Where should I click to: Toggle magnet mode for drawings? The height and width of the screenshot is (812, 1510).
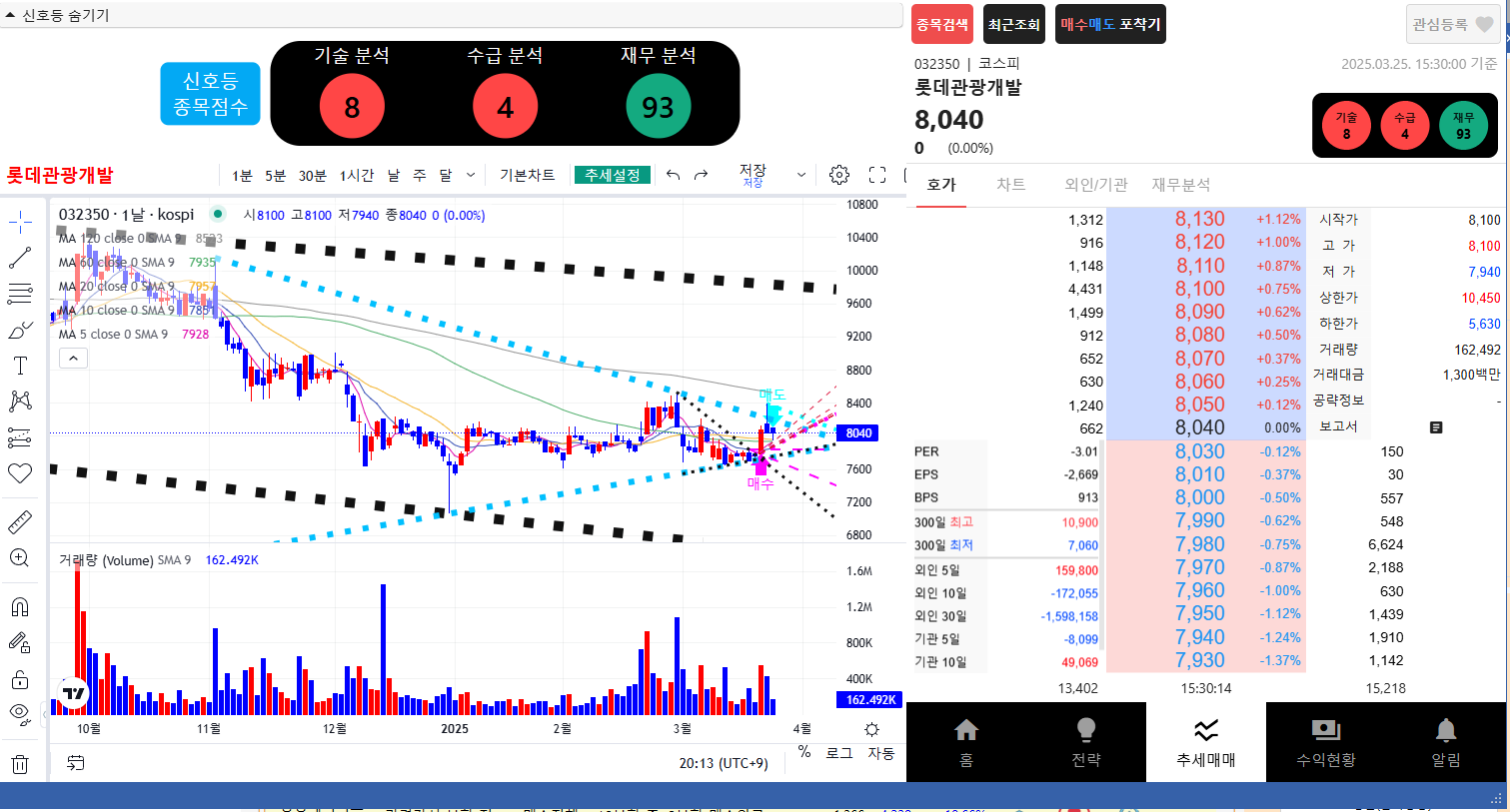click(x=20, y=607)
